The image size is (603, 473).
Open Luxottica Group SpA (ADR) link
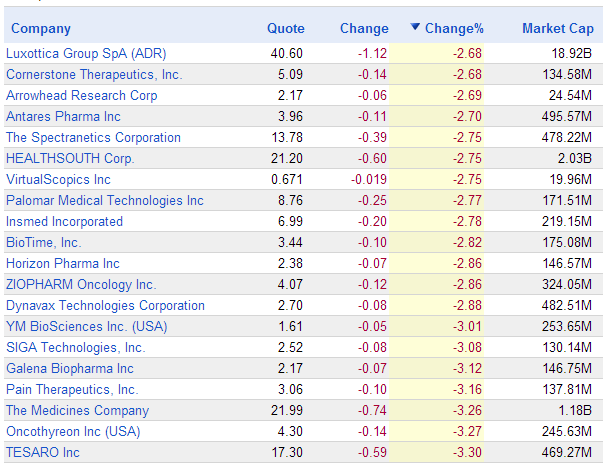[x=86, y=53]
